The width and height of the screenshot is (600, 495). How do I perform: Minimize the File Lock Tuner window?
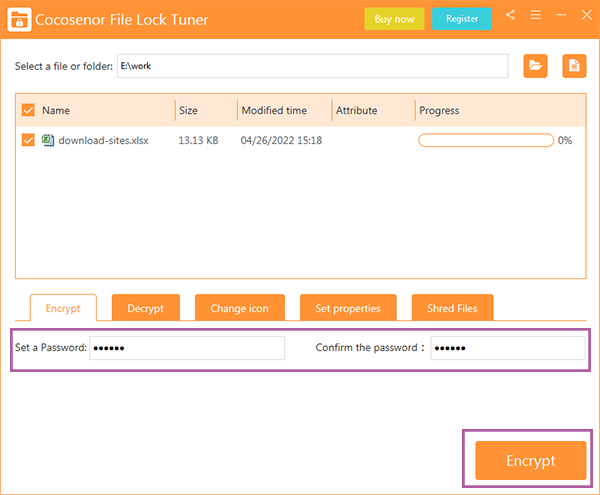[x=561, y=15]
